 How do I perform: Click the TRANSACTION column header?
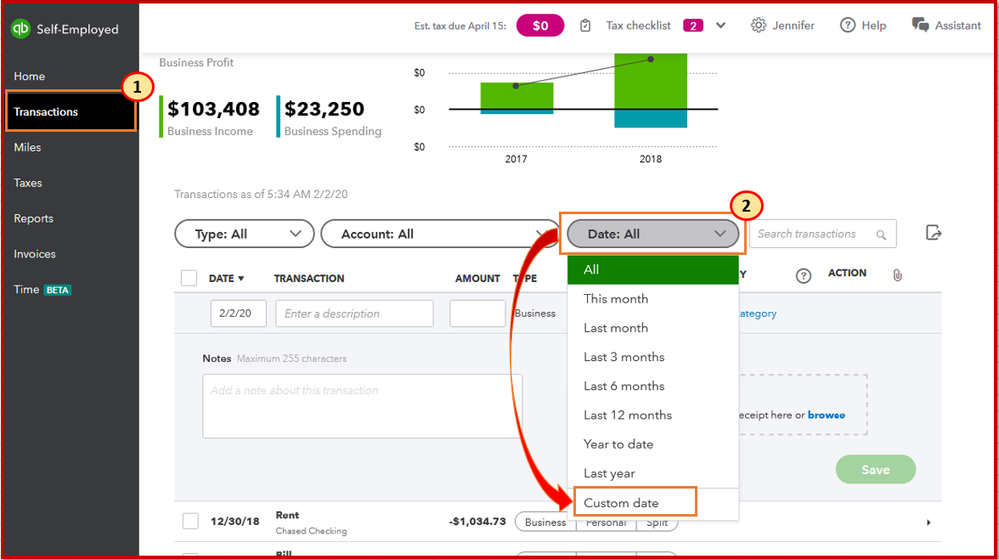click(x=309, y=278)
